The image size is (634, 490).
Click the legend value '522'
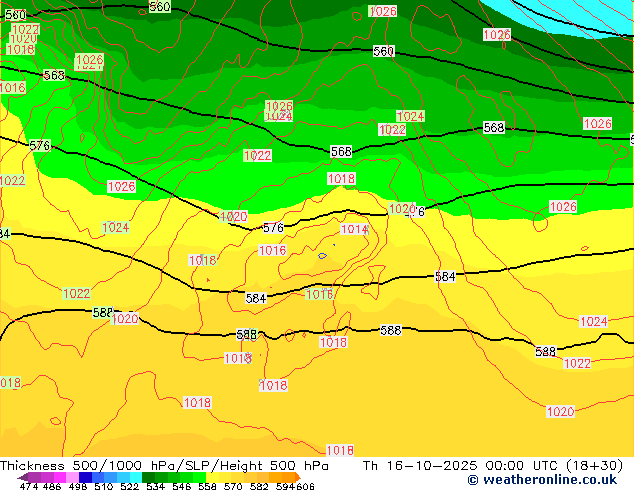point(129,486)
